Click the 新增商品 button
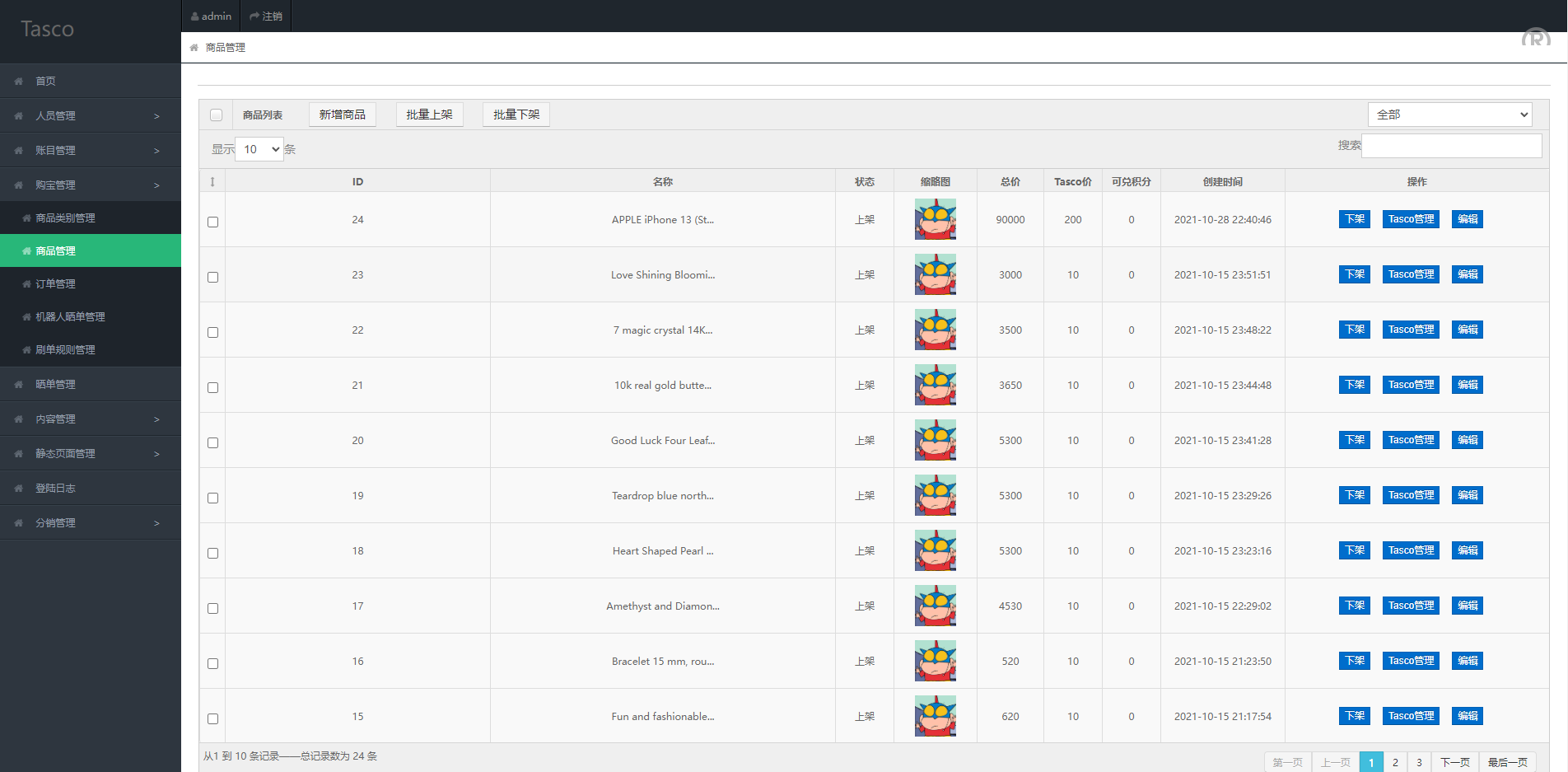The width and height of the screenshot is (1568, 772). coord(343,115)
